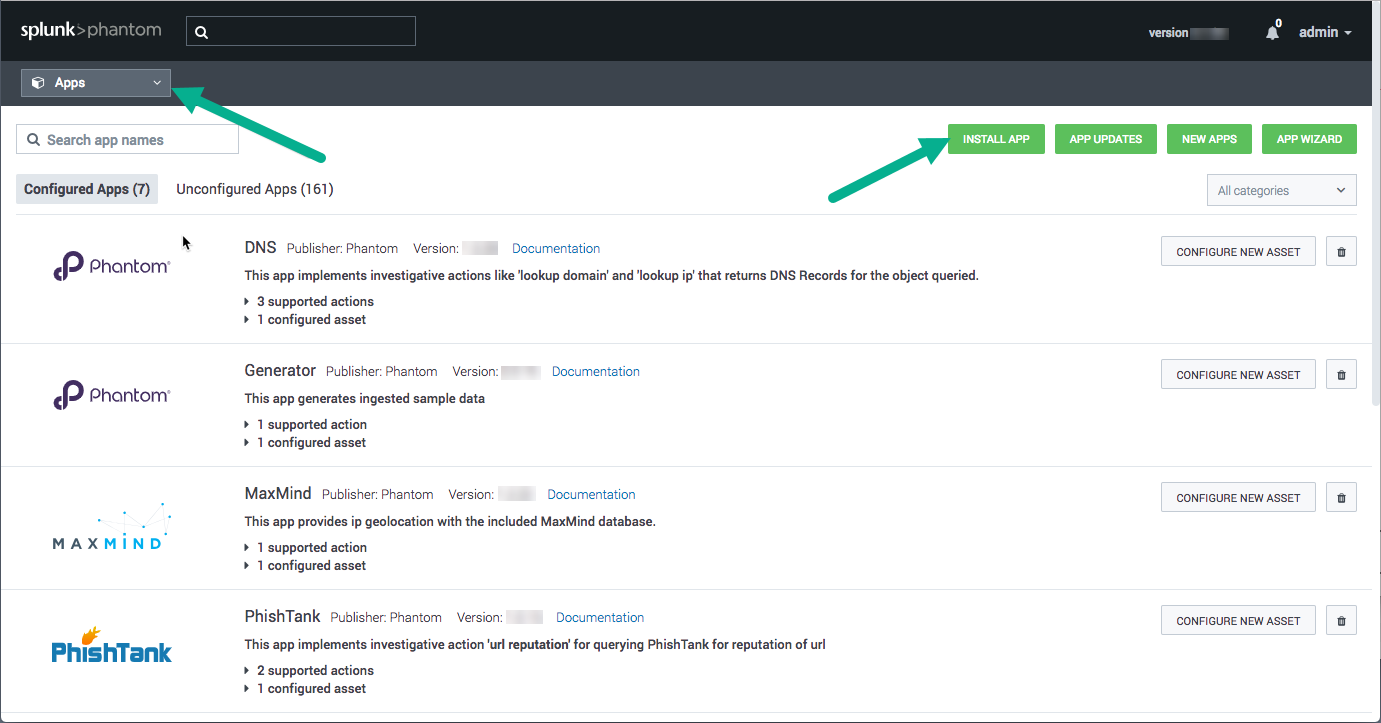Expand PhishTank 2 supported actions
This screenshot has width=1381, height=723.
click(309, 670)
